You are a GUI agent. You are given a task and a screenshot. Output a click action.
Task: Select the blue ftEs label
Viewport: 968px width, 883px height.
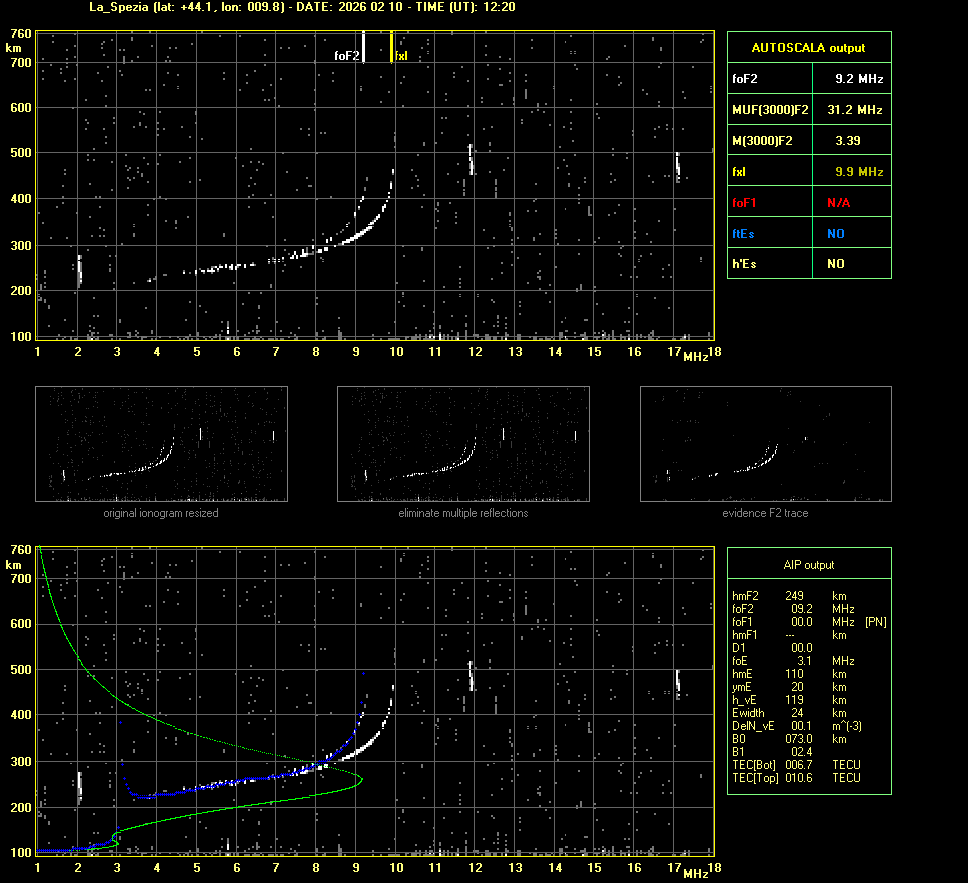point(744,234)
